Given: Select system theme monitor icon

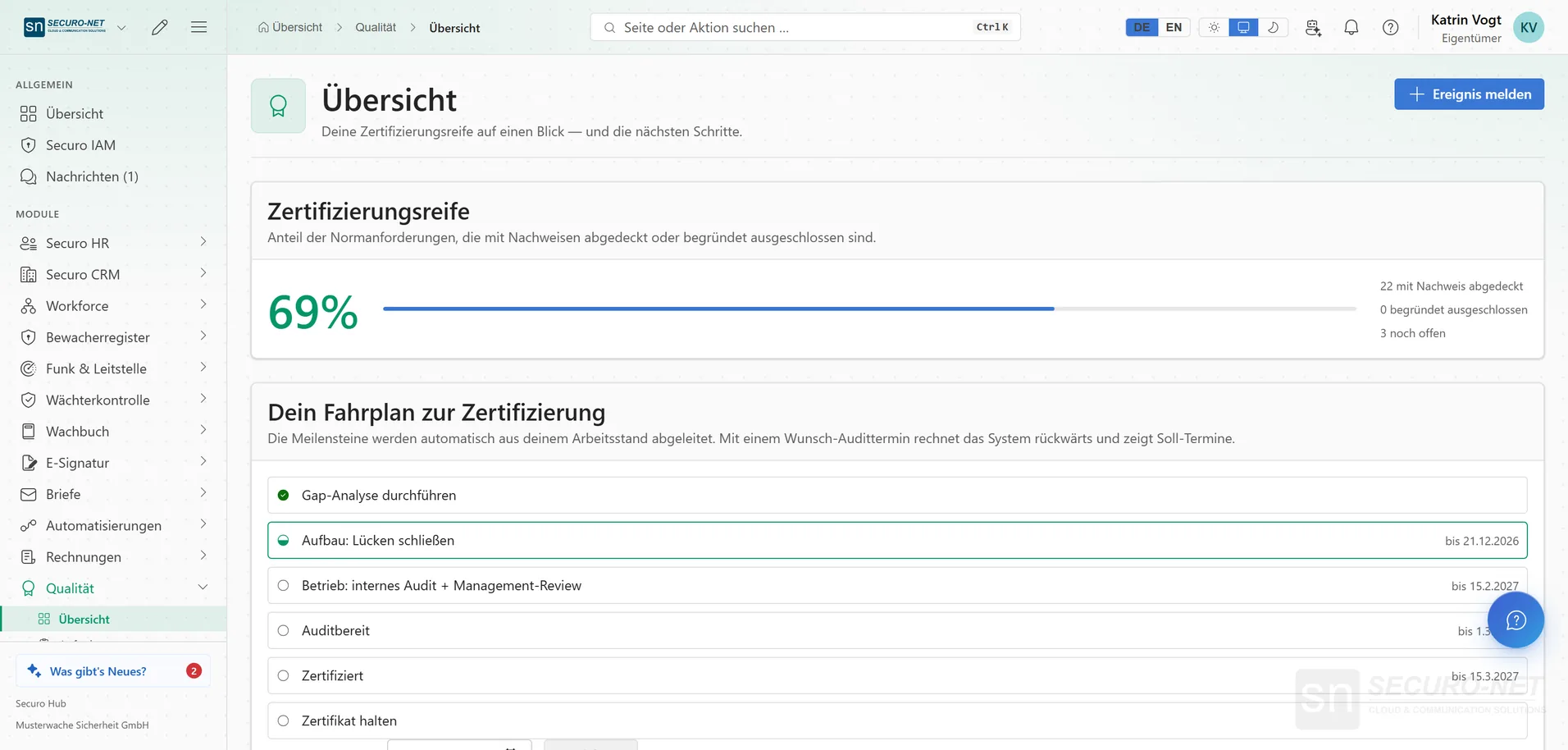Looking at the screenshot, I should click(x=1243, y=27).
